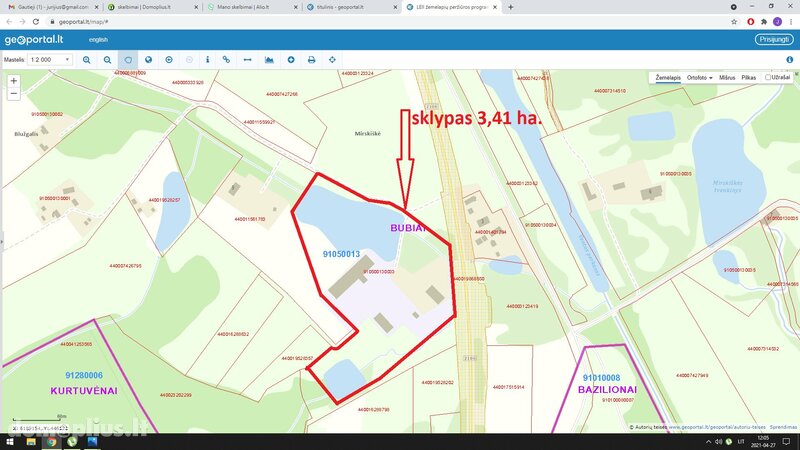Screen dimensions: 800x450
Task: Click the Blužgalis place name on map
Action: click(26, 134)
